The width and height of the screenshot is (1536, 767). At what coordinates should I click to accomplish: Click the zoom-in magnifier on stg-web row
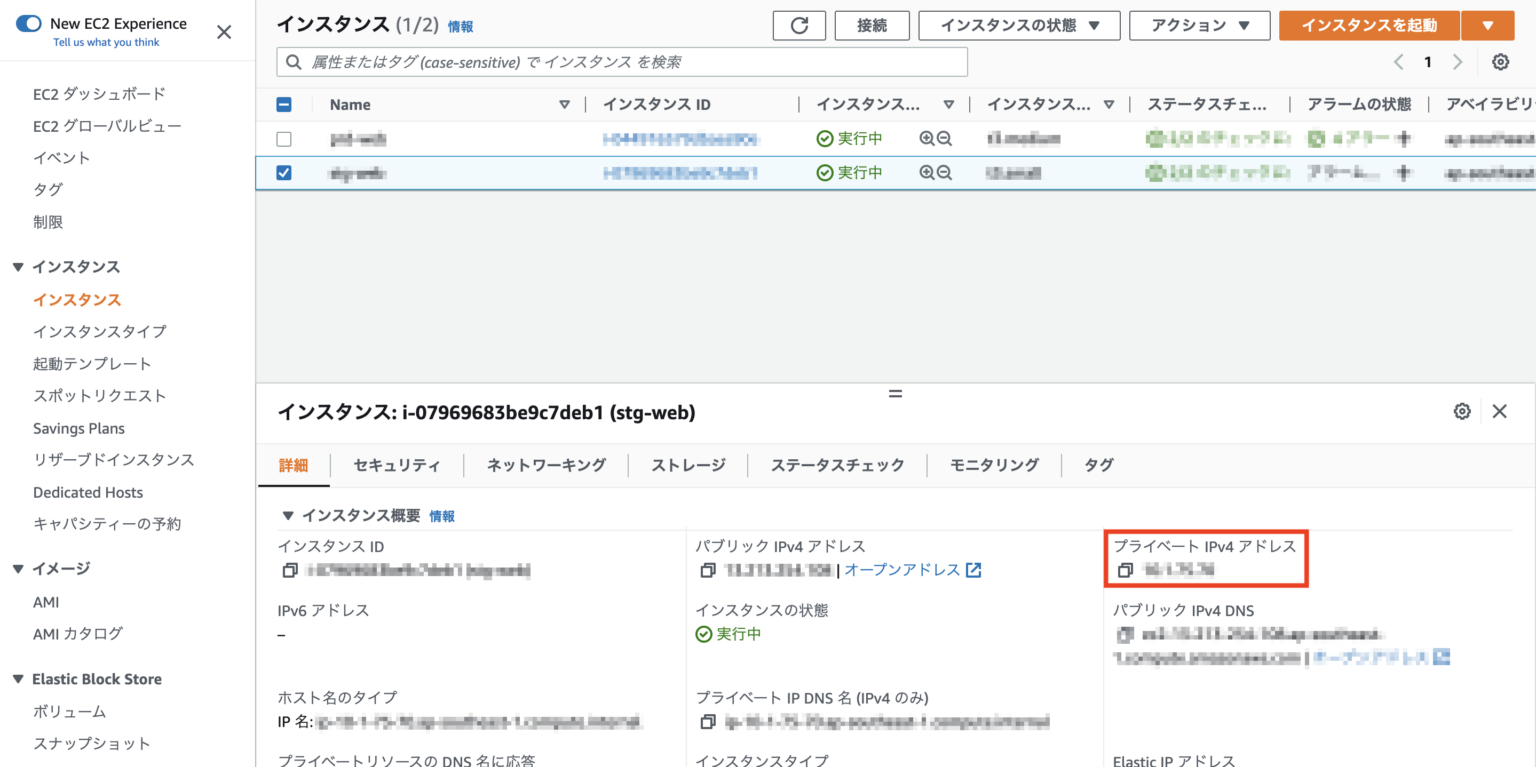(x=925, y=172)
